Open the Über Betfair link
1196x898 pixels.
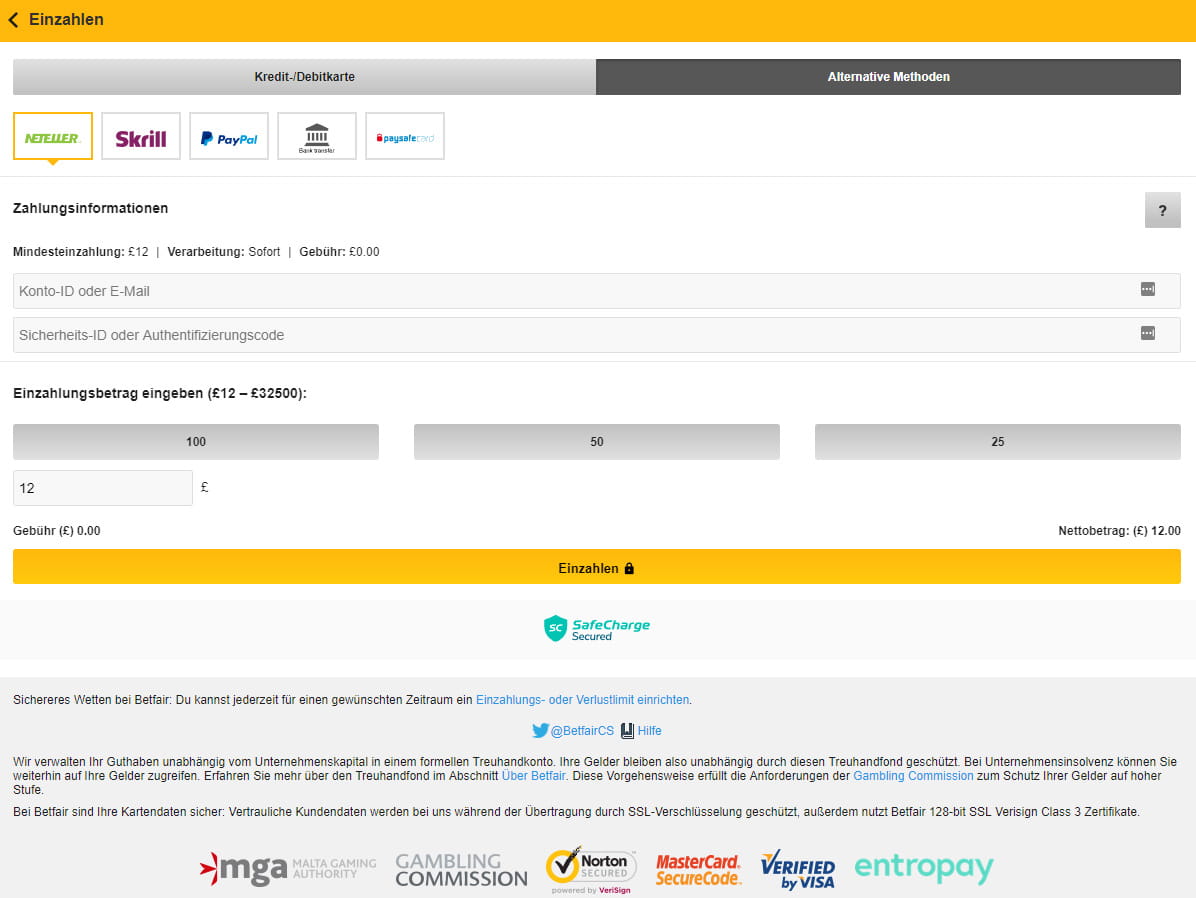pyautogui.click(x=533, y=776)
